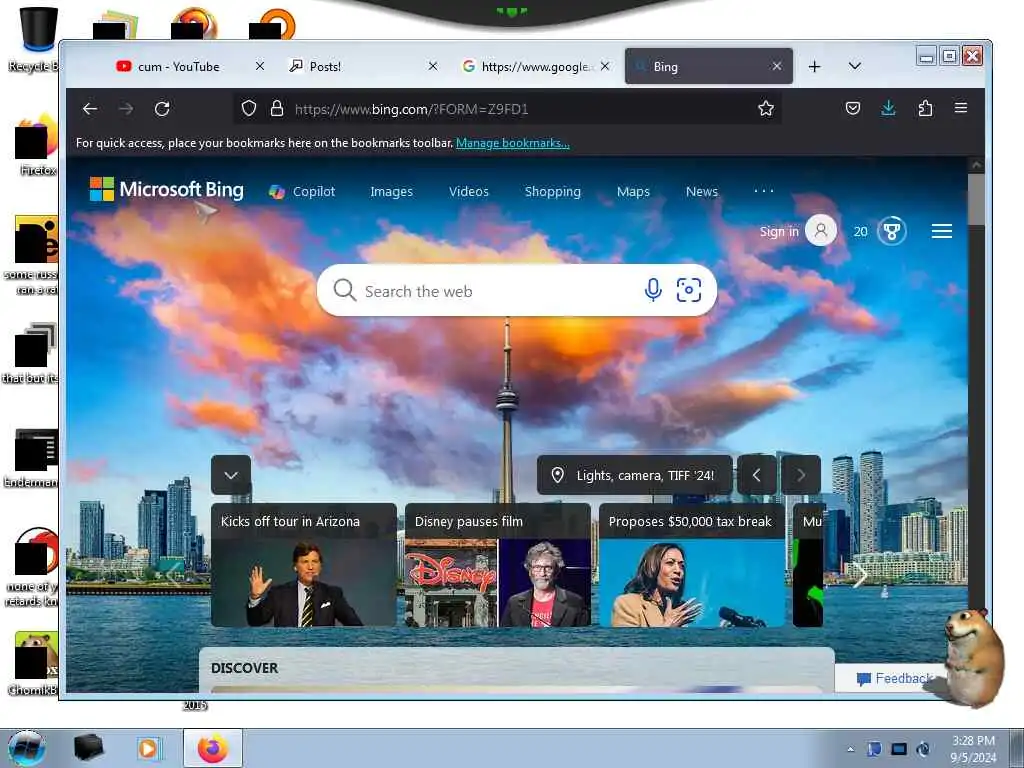Start voice search with the microphone icon
Viewport: 1024px width, 768px height.
pos(653,290)
